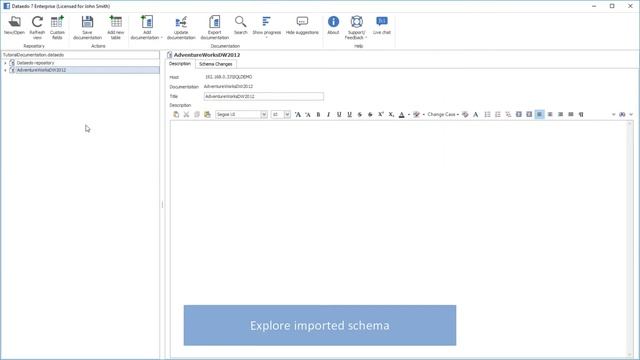
Task: Click Update documentation in the ribbon
Action: click(181, 27)
